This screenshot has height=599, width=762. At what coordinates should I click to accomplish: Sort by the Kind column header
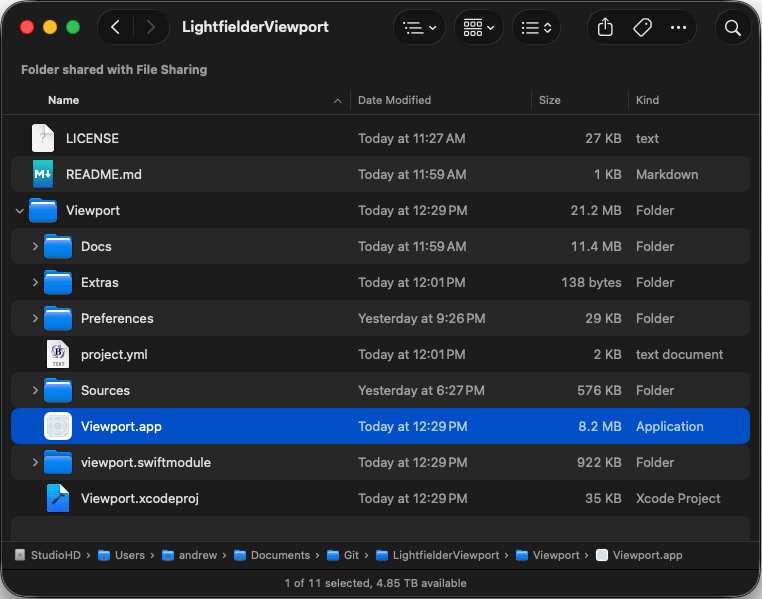click(647, 100)
